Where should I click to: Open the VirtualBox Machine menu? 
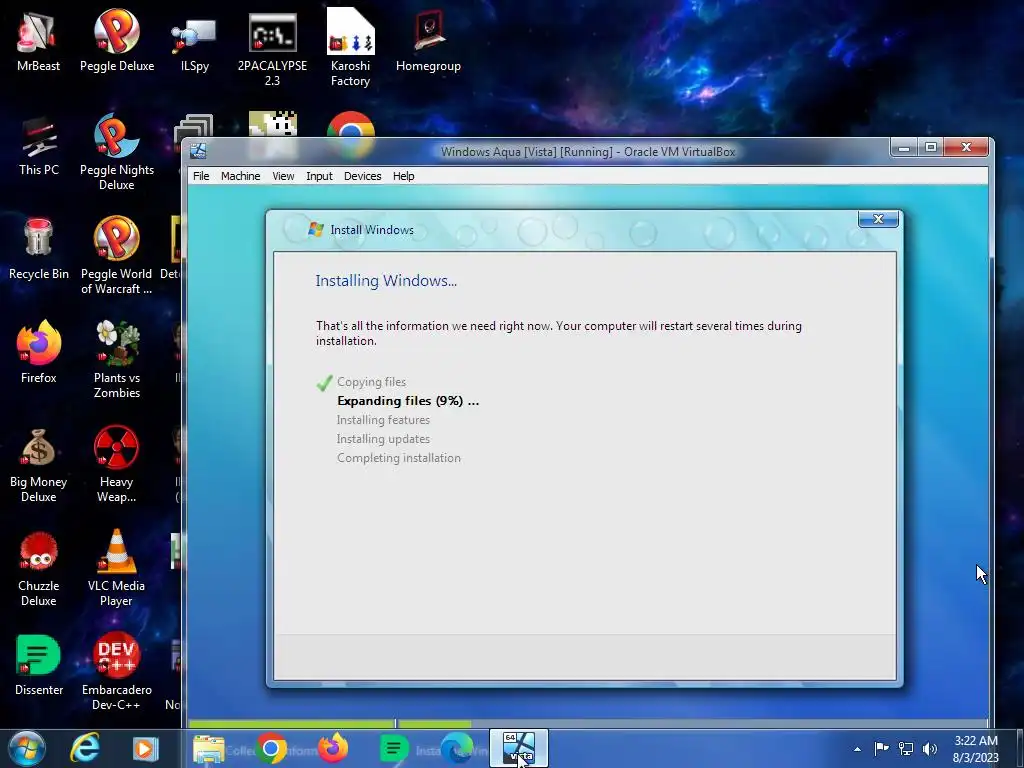[240, 176]
